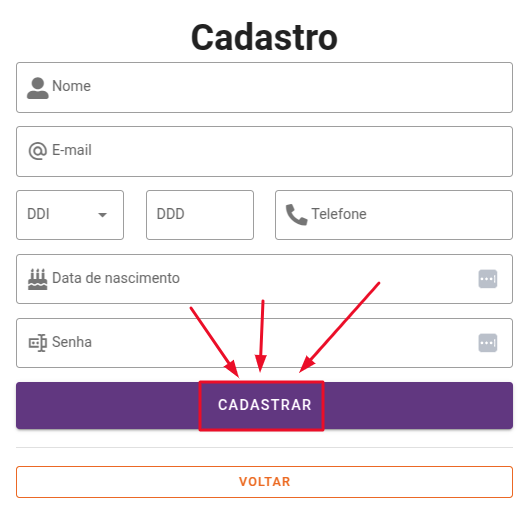Viewport: 531px width, 509px height.
Task: Click the password field icon beside Senha
Action: point(38,343)
